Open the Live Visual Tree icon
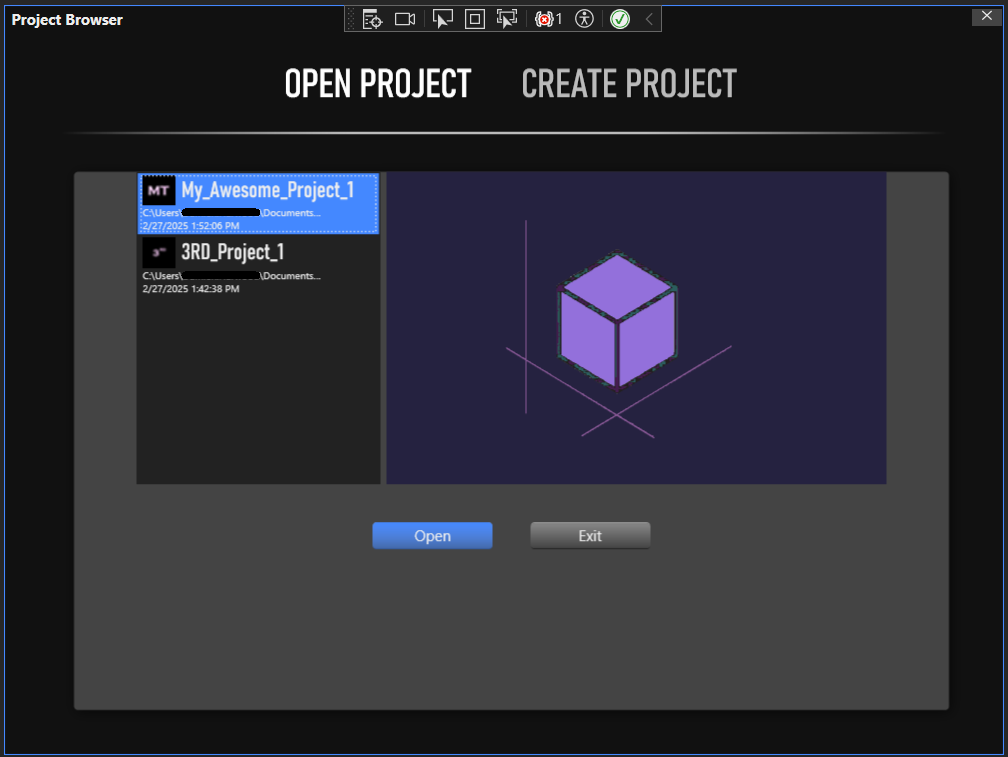The image size is (1008, 757). pos(373,19)
